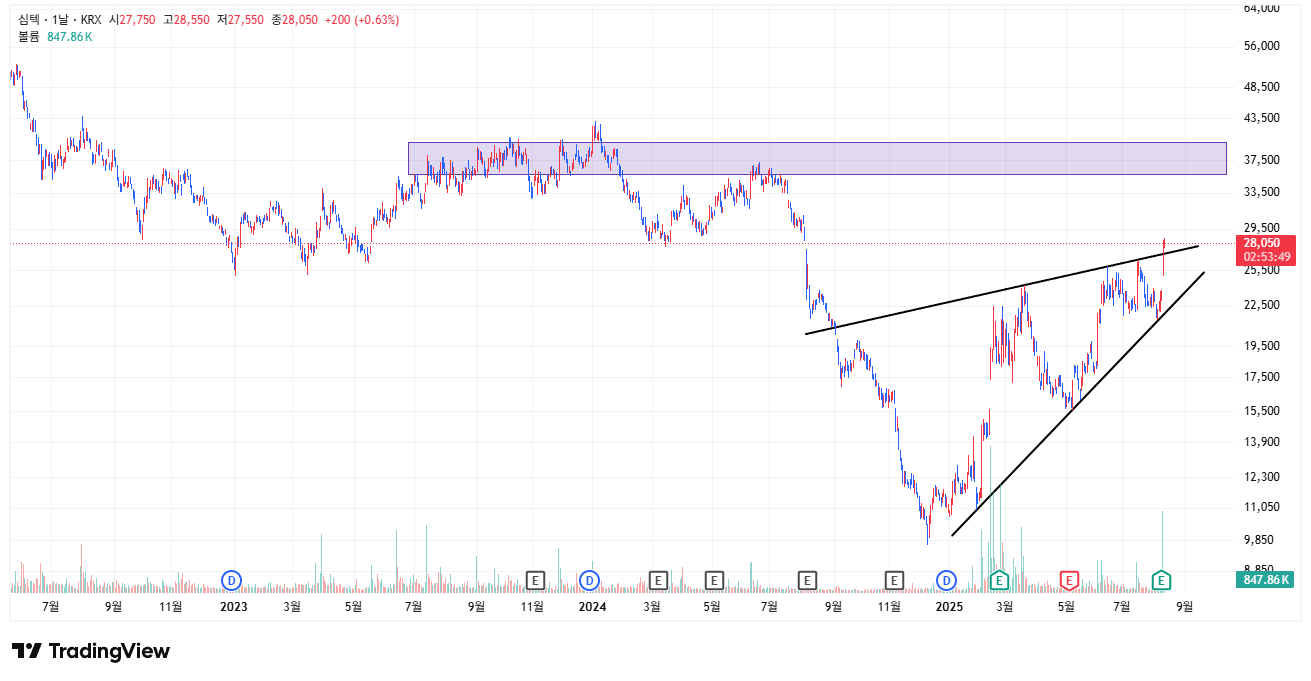1311x681 pixels.
Task: Click the red E earnings marker
Action: click(x=1070, y=579)
